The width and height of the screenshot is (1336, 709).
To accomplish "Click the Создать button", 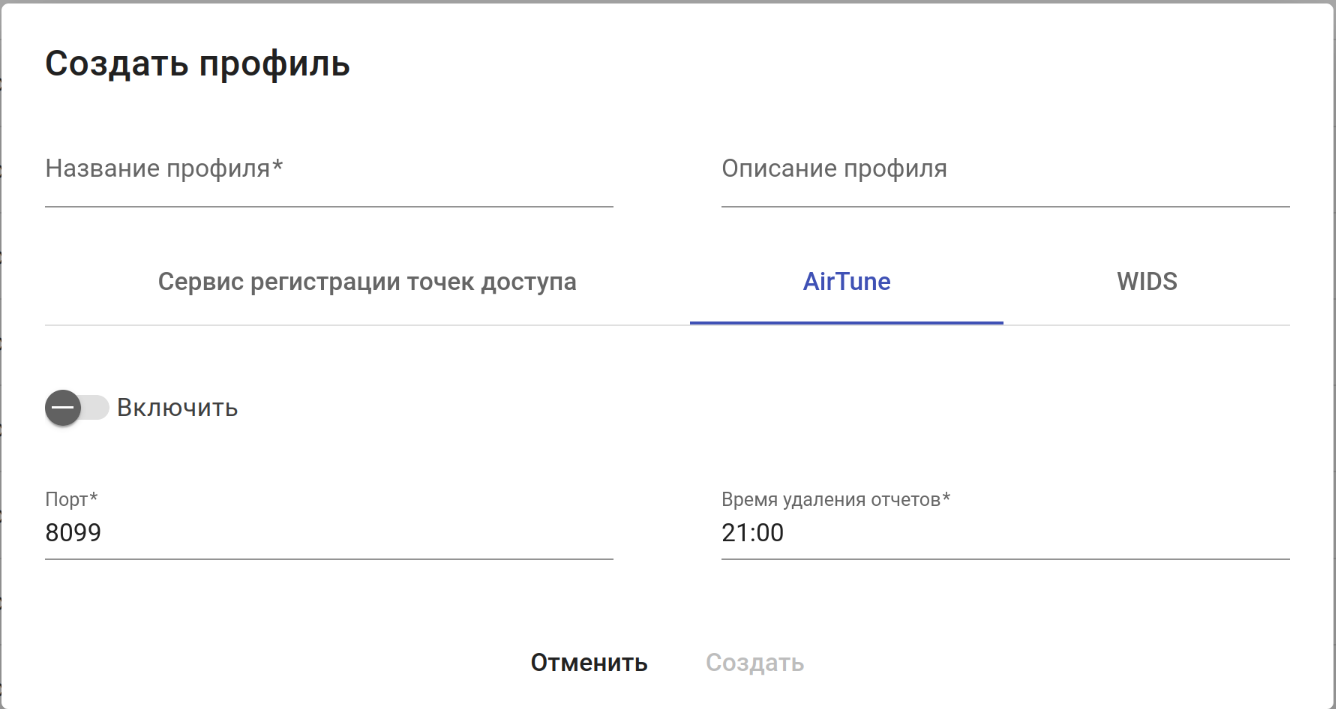I will pos(754,663).
